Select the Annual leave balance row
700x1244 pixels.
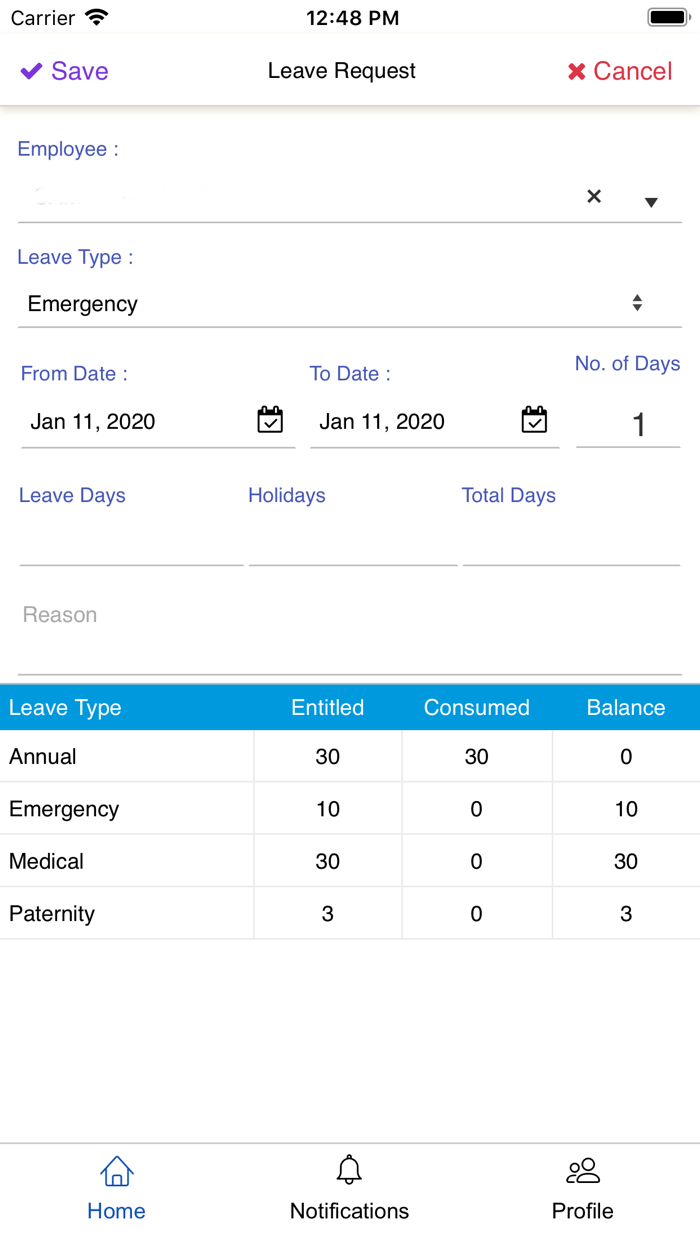[x=350, y=756]
